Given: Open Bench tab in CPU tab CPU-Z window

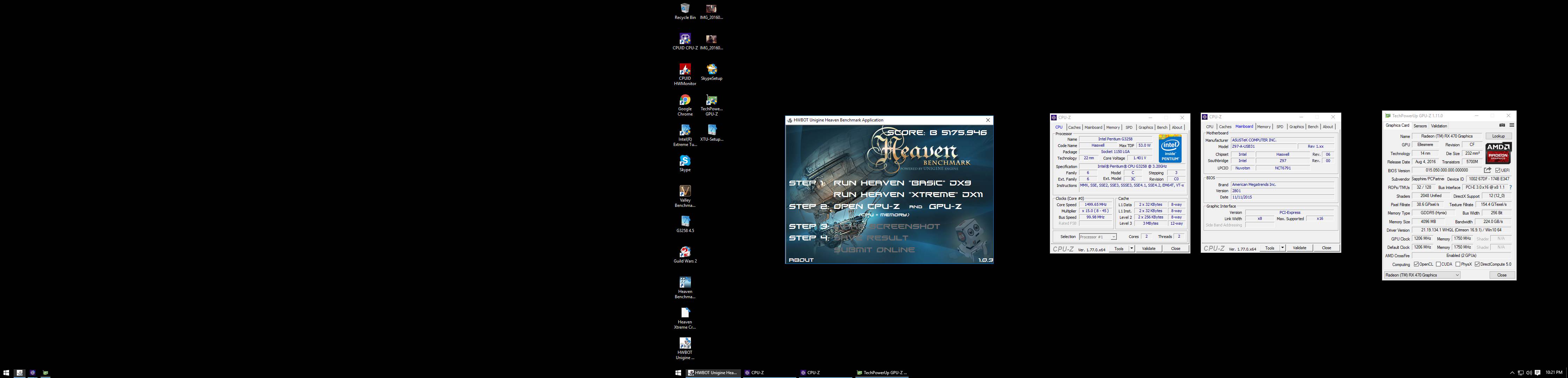Looking at the screenshot, I should coord(1162,127).
